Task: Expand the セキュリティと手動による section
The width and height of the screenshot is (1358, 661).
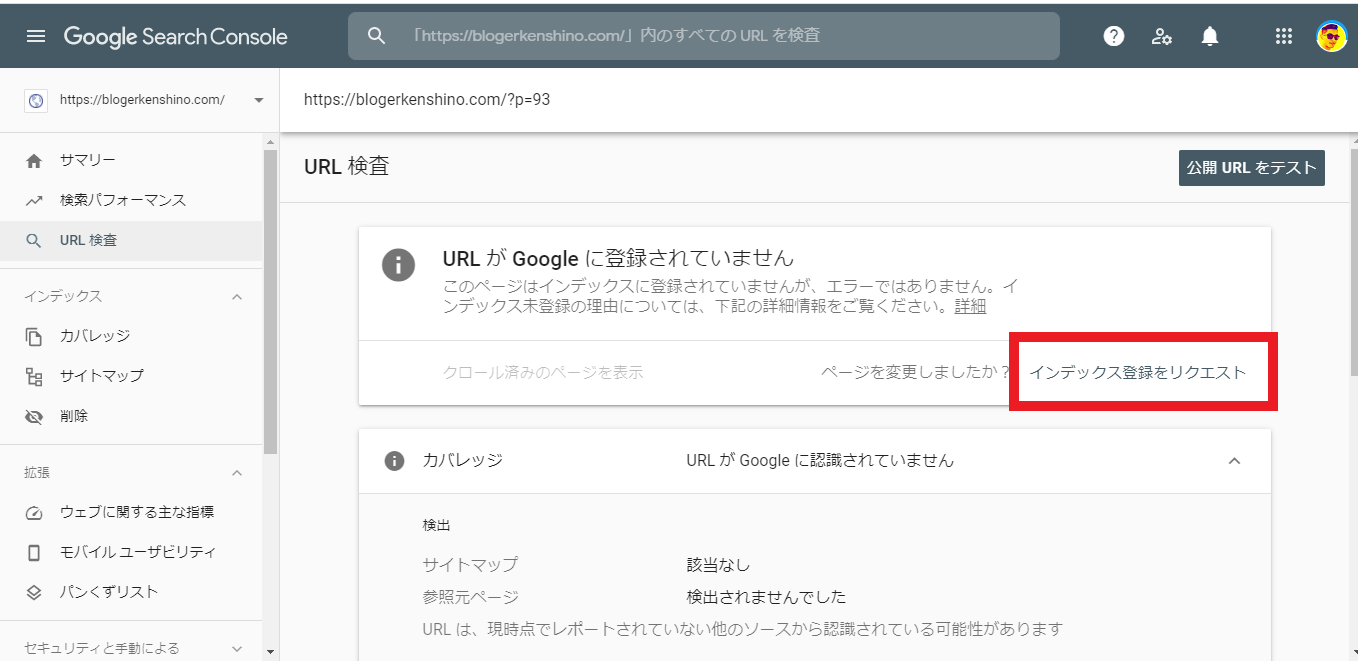Action: click(237, 649)
